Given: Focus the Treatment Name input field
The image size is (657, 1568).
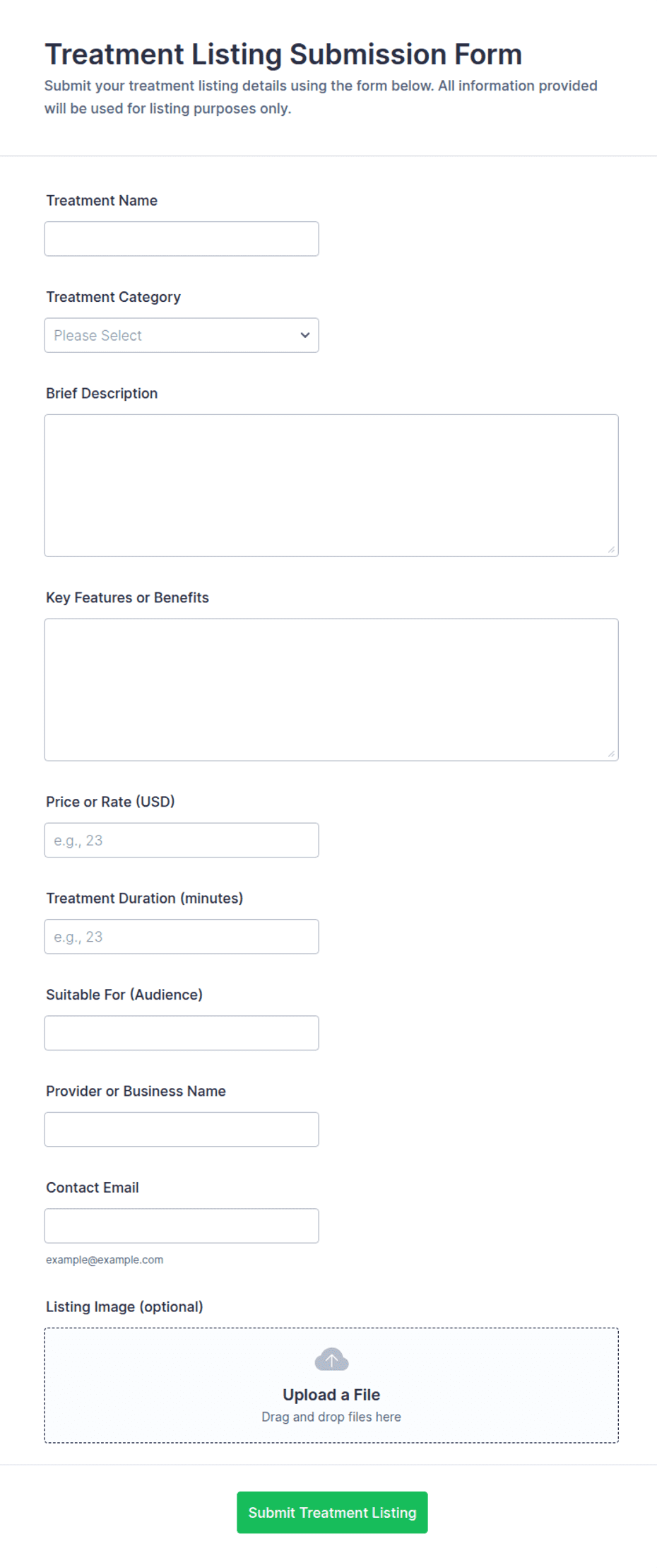Looking at the screenshot, I should [182, 239].
